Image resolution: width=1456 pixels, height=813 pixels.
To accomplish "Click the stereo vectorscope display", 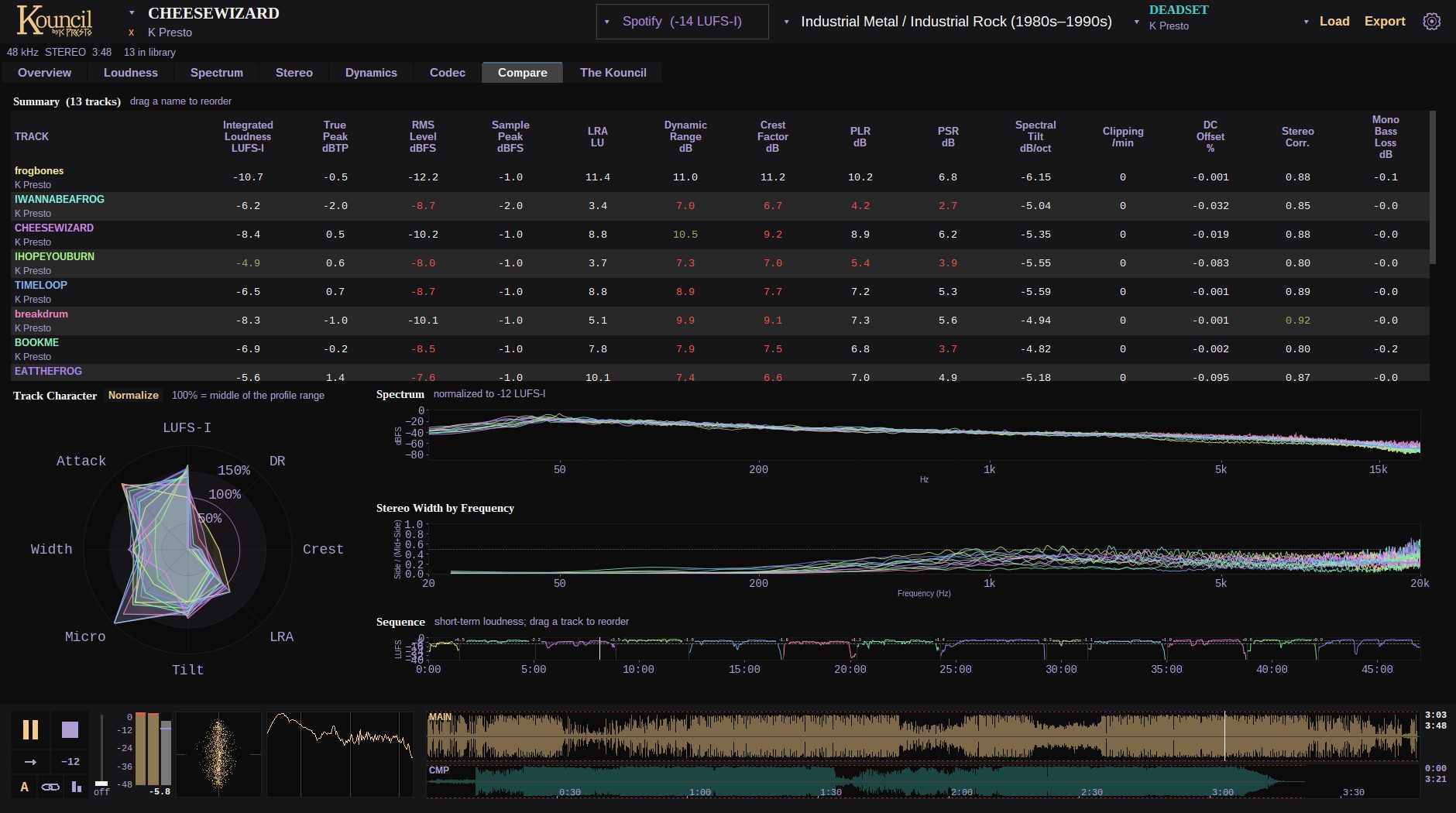I will click(218, 754).
